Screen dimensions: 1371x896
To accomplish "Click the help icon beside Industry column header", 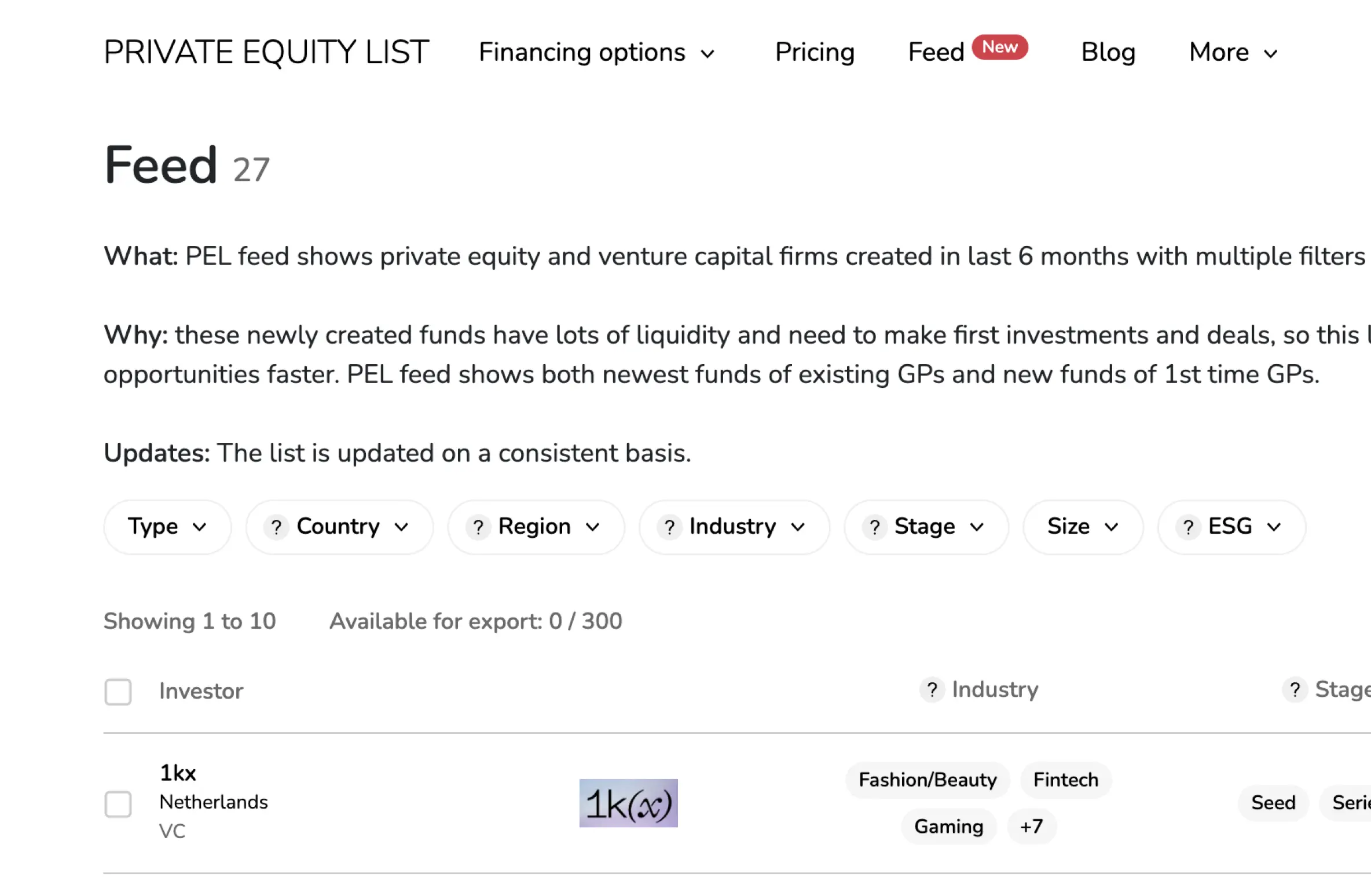I will tap(931, 690).
